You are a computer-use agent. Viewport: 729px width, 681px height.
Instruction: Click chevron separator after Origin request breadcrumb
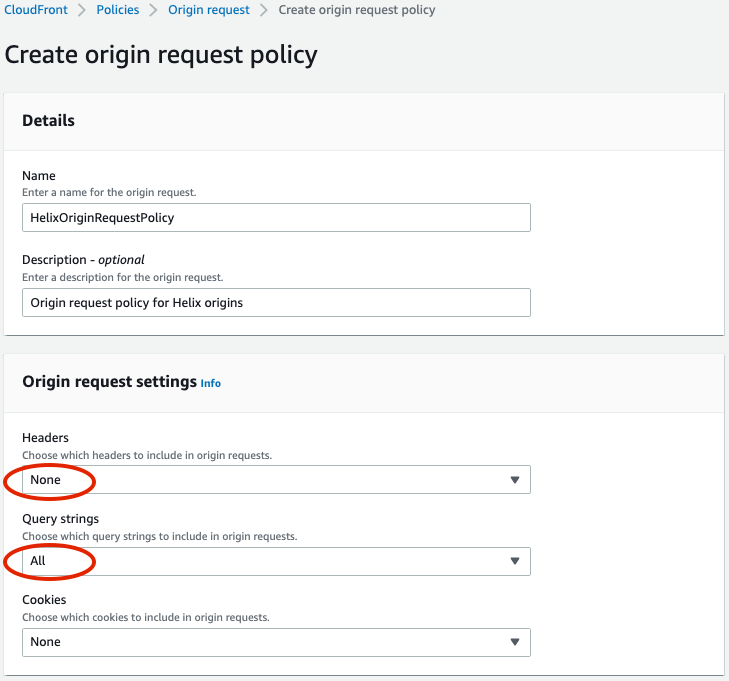[264, 10]
